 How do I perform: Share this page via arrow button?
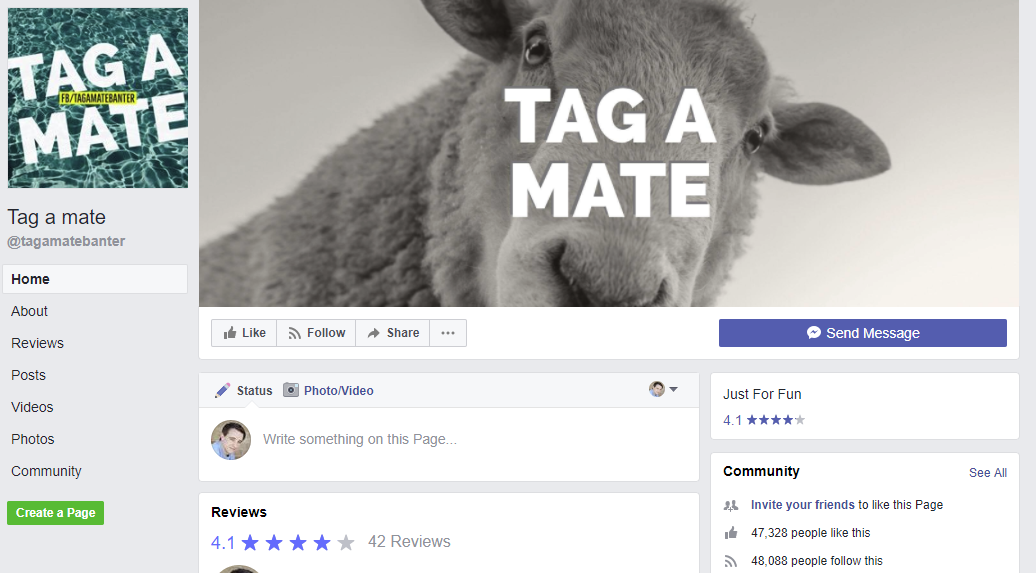pos(393,333)
